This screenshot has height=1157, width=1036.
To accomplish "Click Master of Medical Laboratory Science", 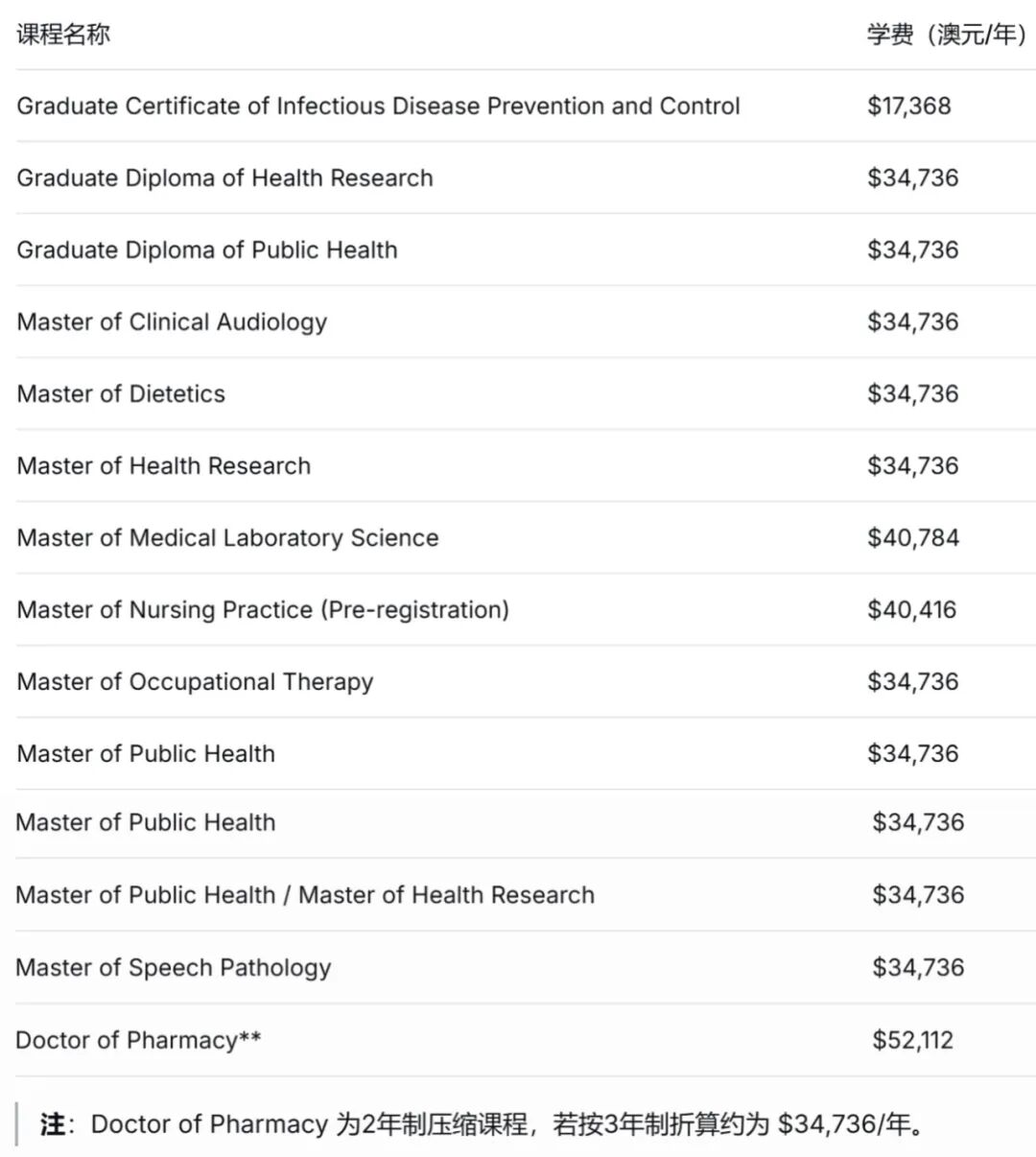I will coord(227,537).
